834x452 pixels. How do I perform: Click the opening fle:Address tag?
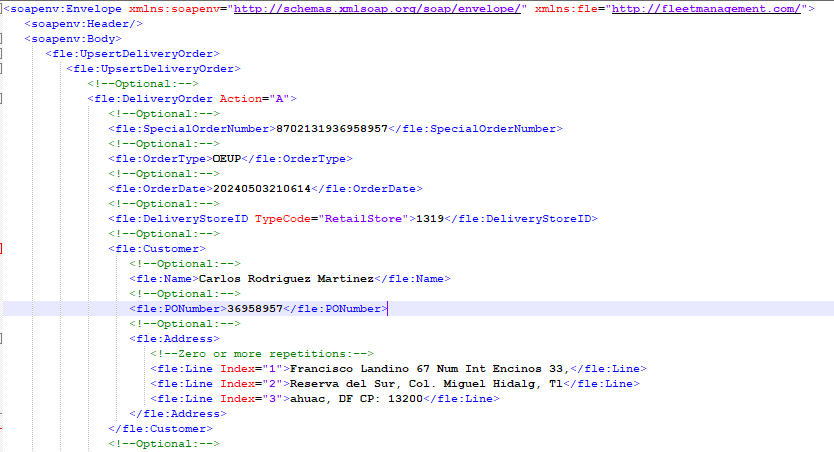(174, 339)
